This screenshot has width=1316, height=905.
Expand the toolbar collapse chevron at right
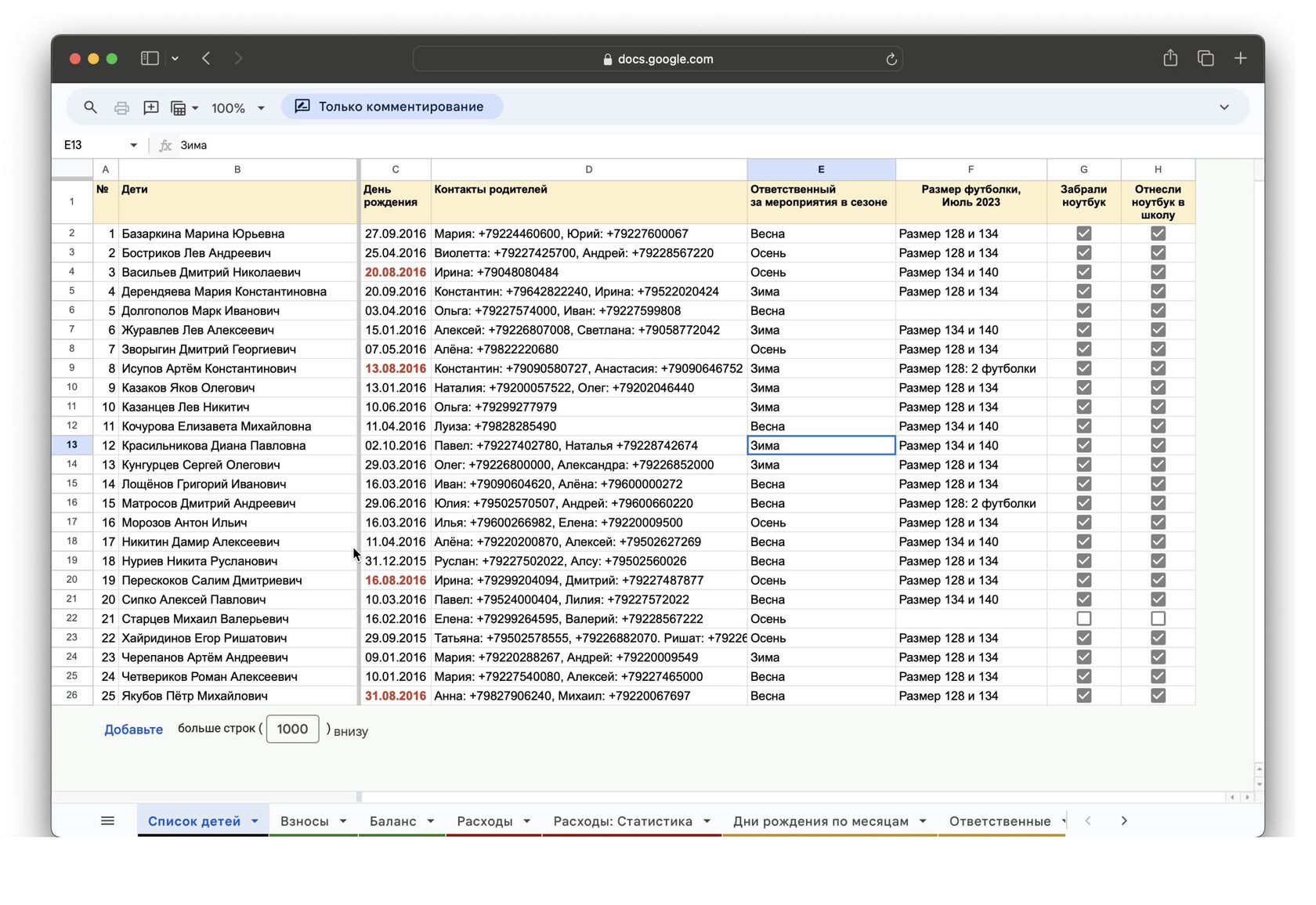click(x=1224, y=107)
